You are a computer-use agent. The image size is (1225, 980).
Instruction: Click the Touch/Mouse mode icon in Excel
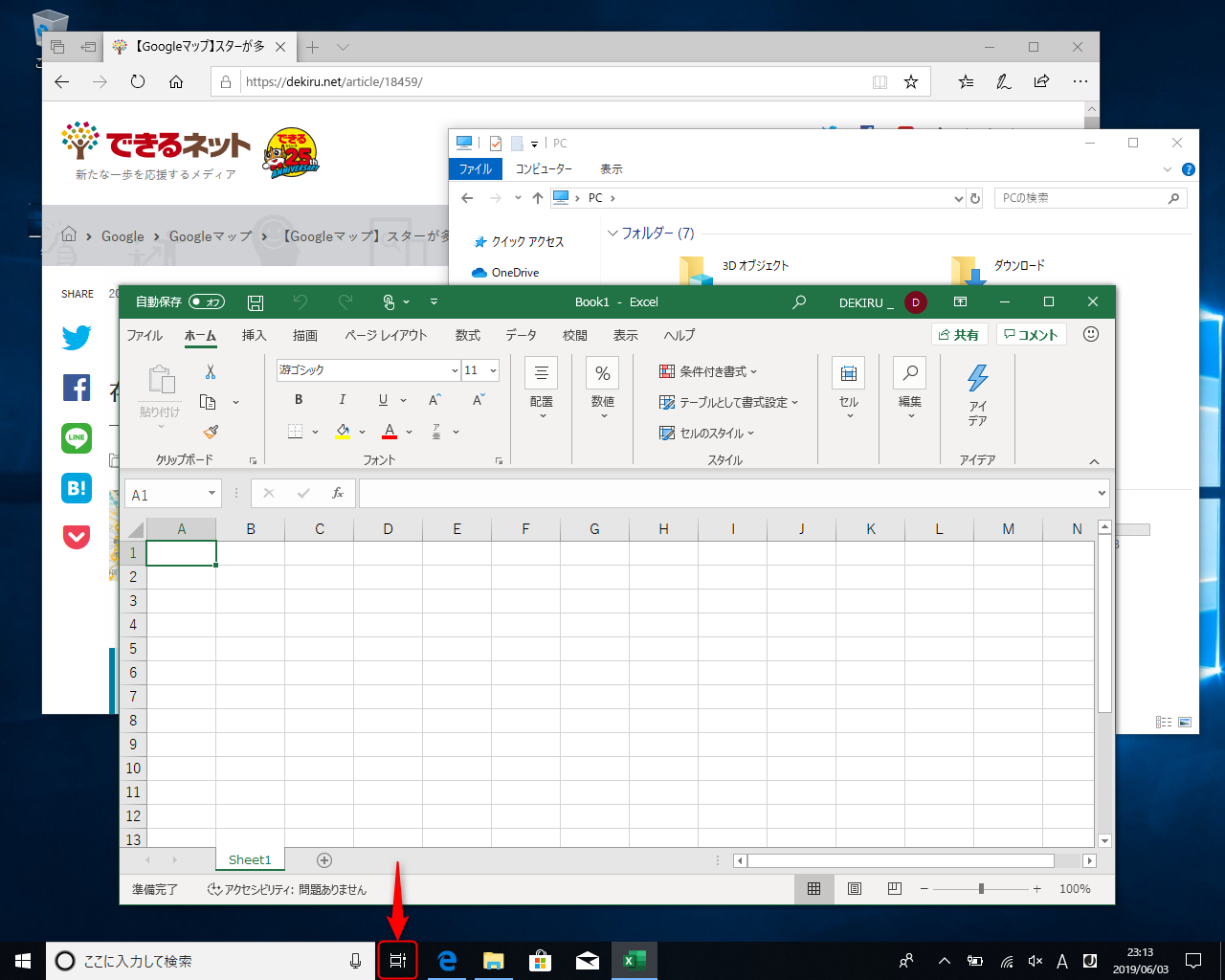[390, 302]
